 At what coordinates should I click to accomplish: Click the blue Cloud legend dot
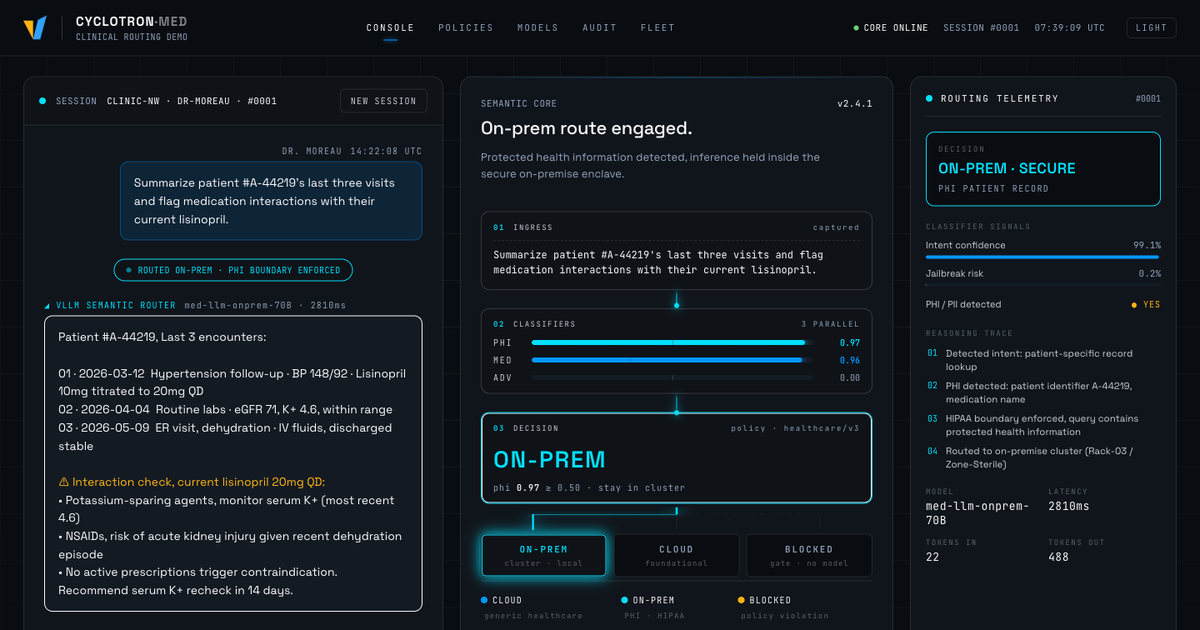[485, 601]
